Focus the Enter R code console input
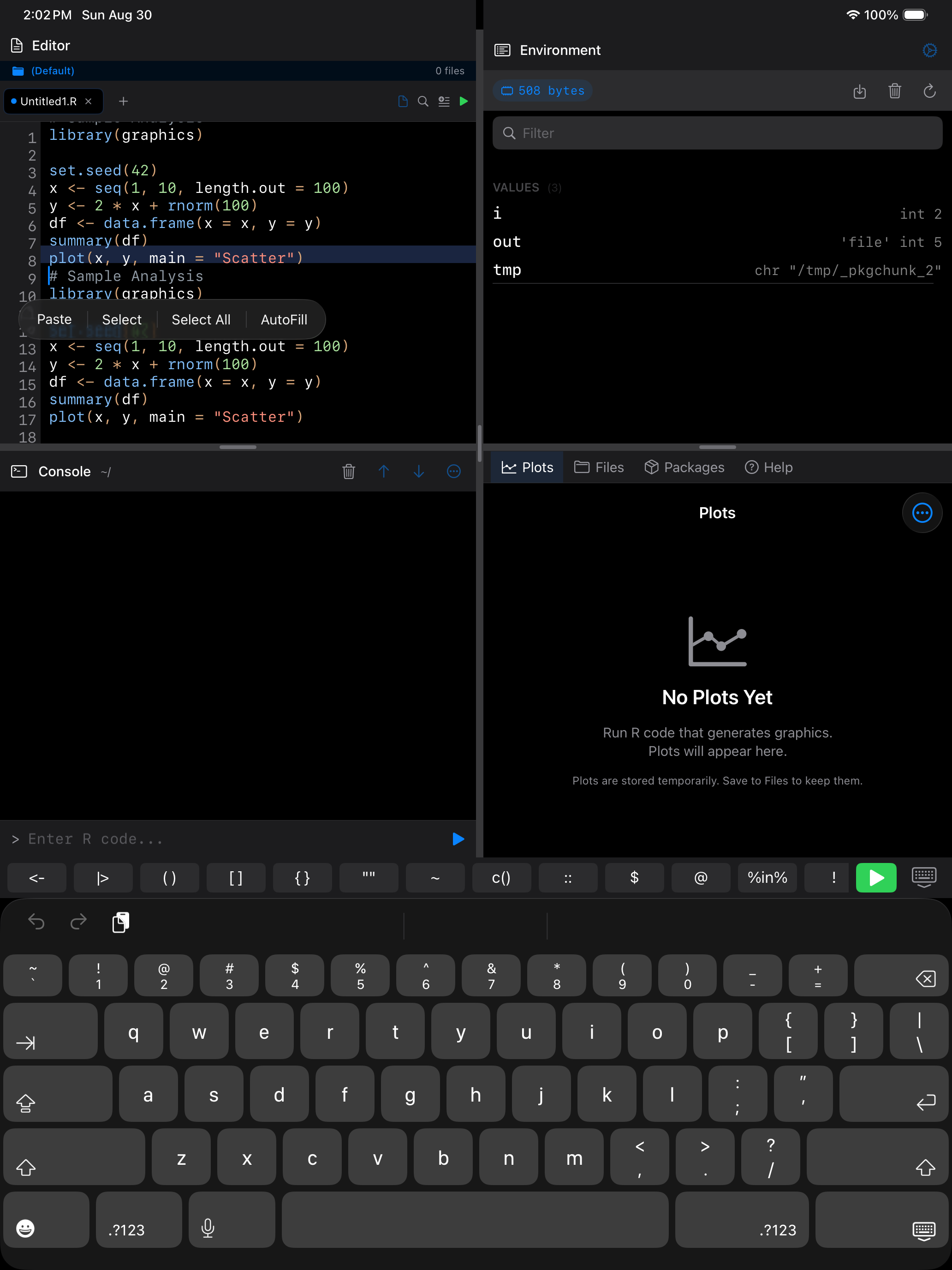 tap(230, 839)
